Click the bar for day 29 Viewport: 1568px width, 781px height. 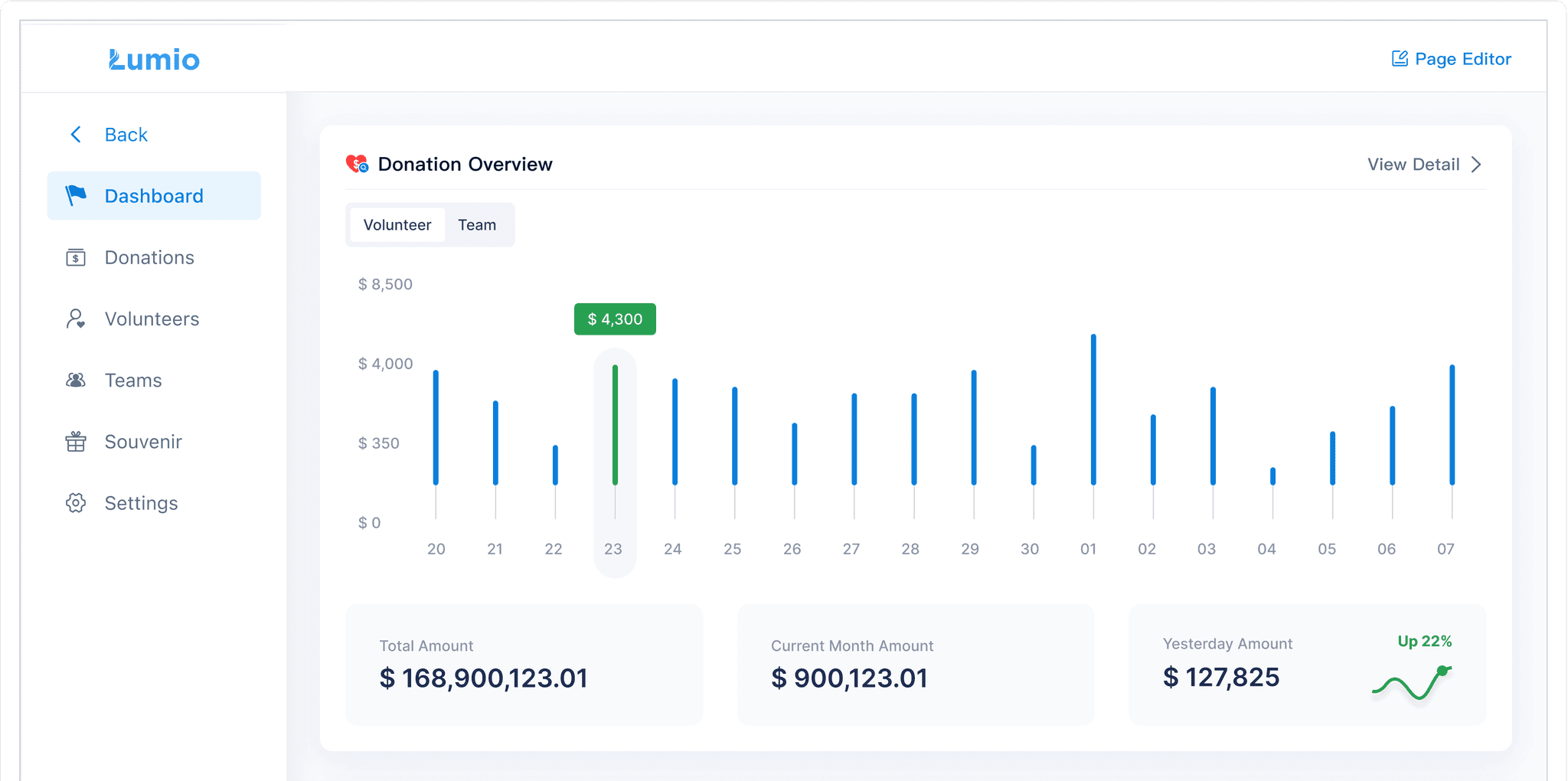974,427
